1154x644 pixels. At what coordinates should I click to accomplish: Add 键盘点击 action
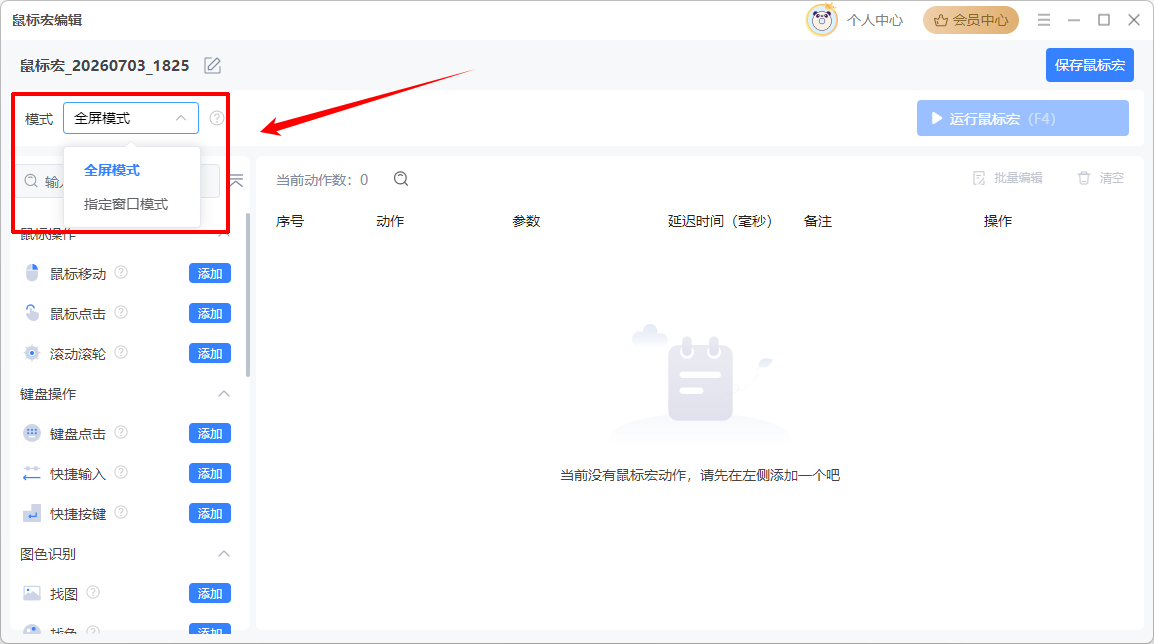click(210, 433)
